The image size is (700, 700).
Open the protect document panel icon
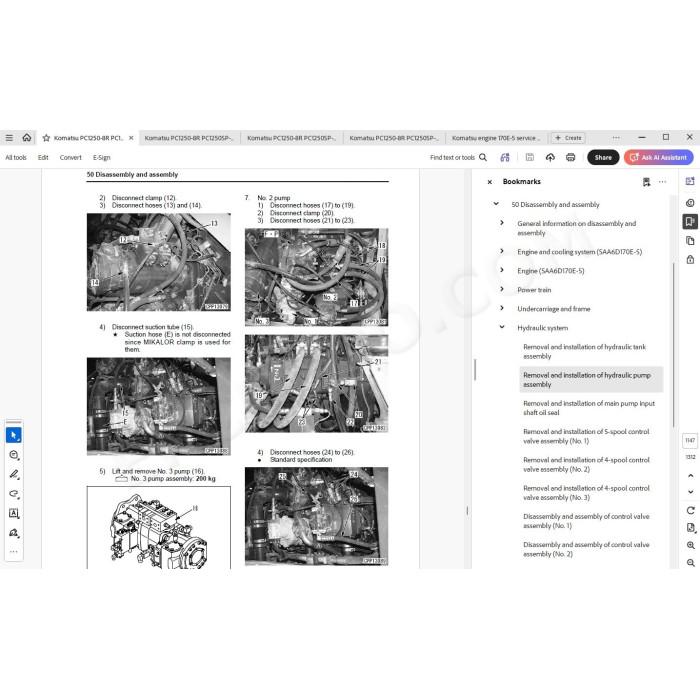(690, 259)
